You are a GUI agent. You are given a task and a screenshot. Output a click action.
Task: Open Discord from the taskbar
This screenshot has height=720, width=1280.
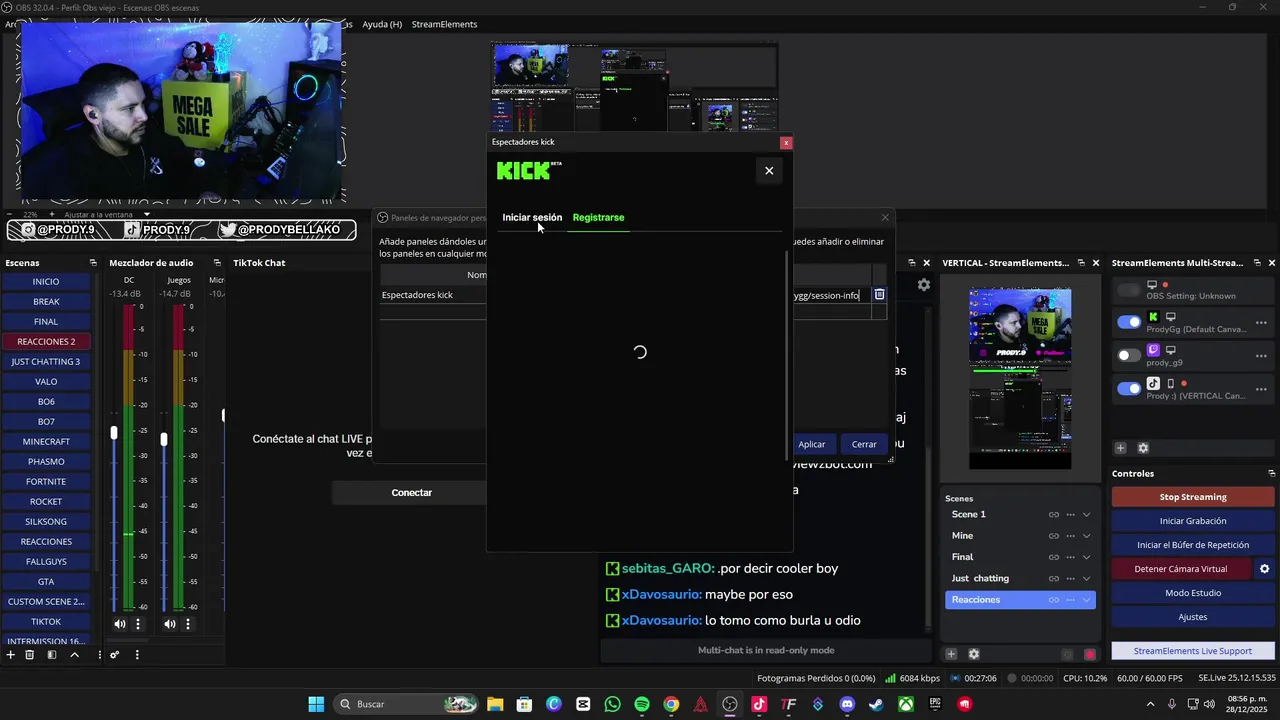847,704
